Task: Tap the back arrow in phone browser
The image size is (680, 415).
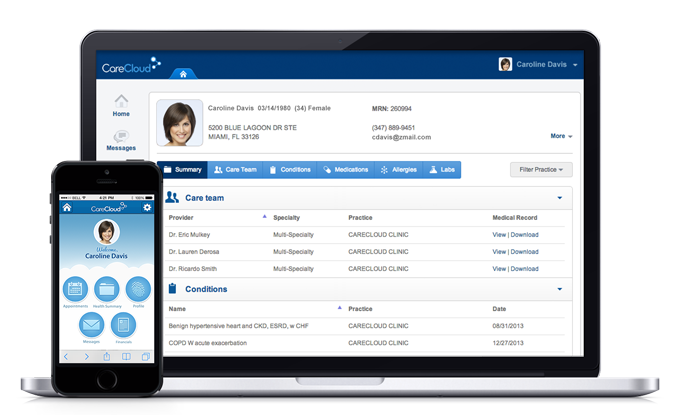Action: click(66, 356)
